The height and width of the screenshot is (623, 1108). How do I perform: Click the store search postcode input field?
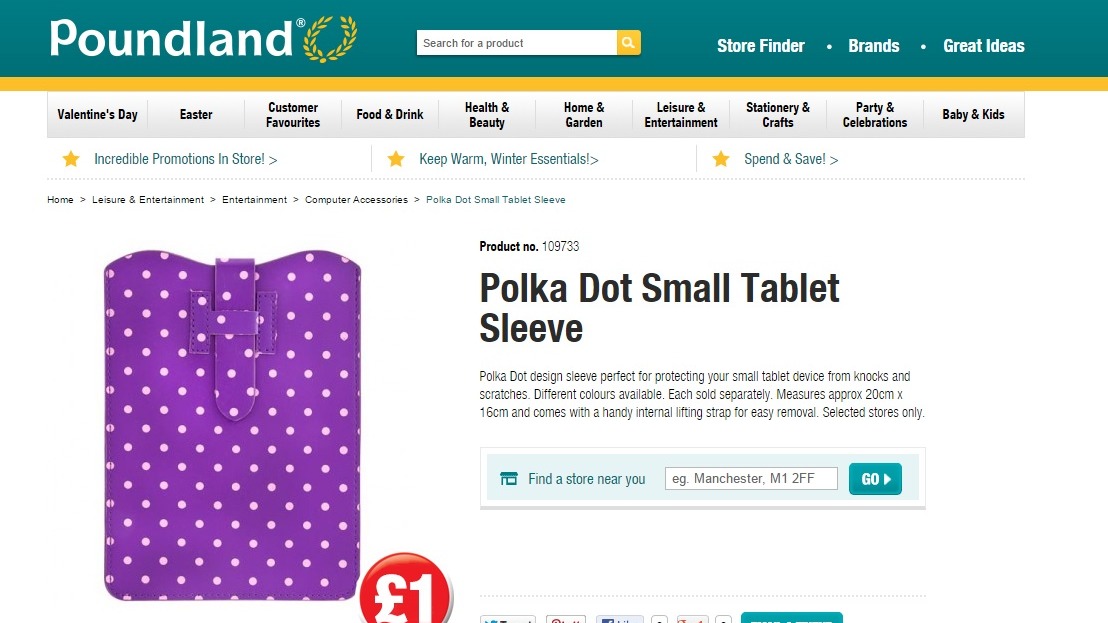(750, 478)
